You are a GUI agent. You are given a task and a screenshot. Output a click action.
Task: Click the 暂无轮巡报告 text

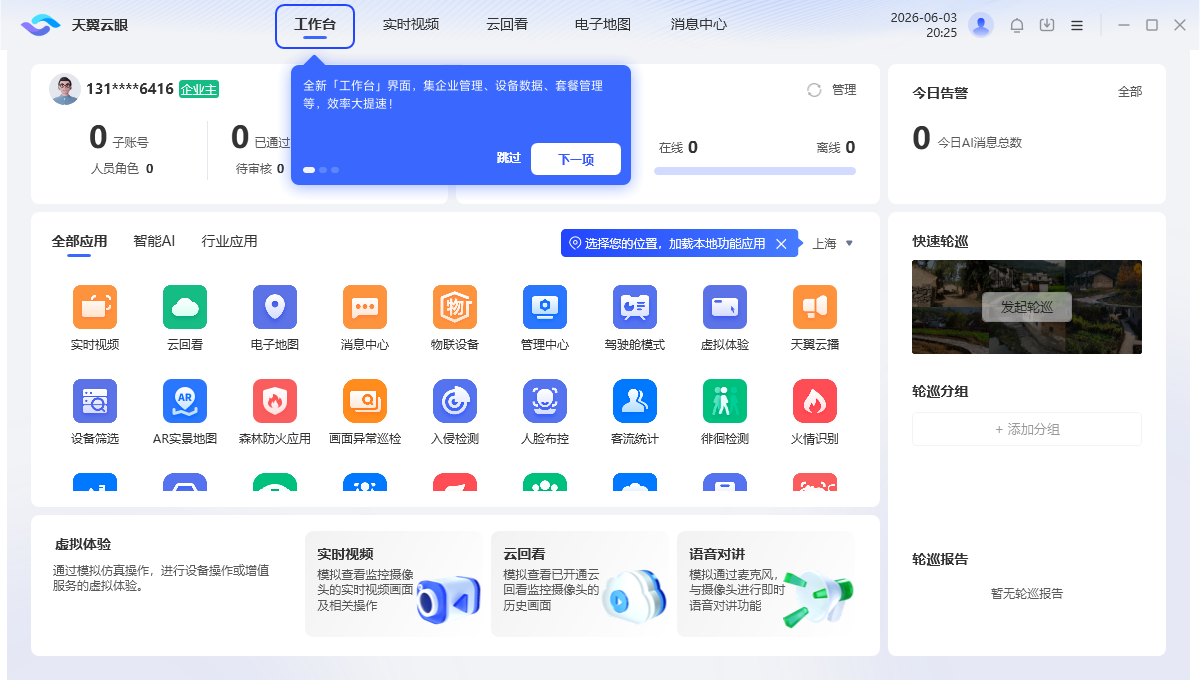(1027, 593)
